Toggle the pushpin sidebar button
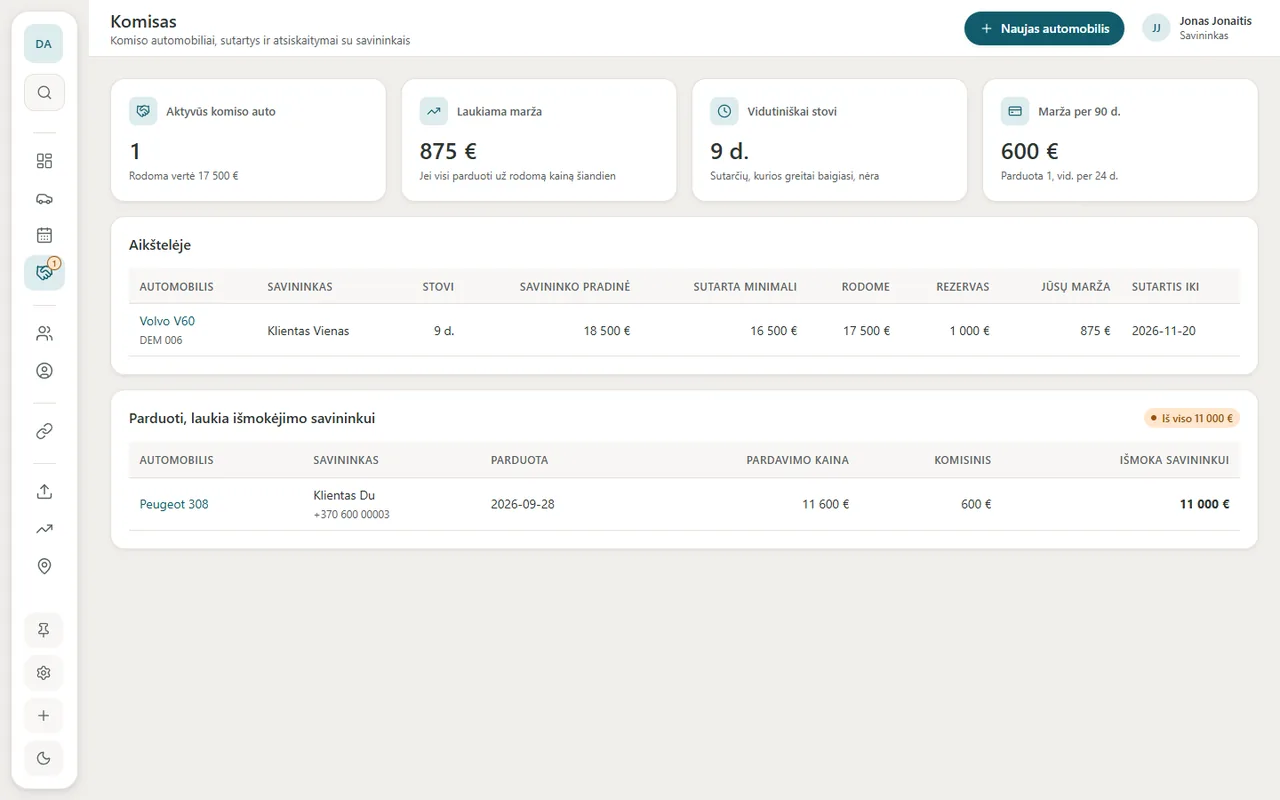 pos(44,630)
